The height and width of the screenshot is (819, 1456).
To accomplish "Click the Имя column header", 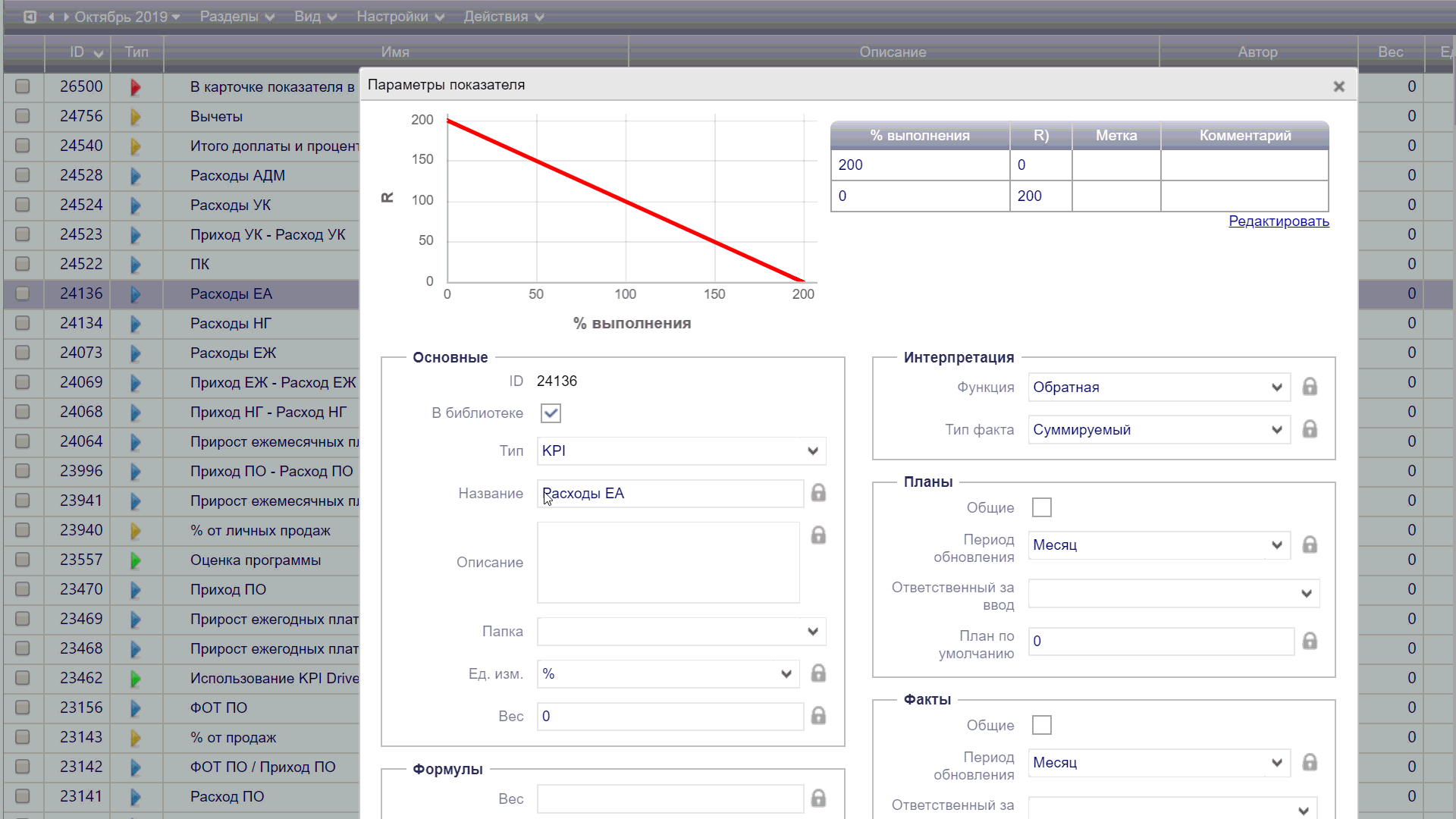I will (x=395, y=52).
